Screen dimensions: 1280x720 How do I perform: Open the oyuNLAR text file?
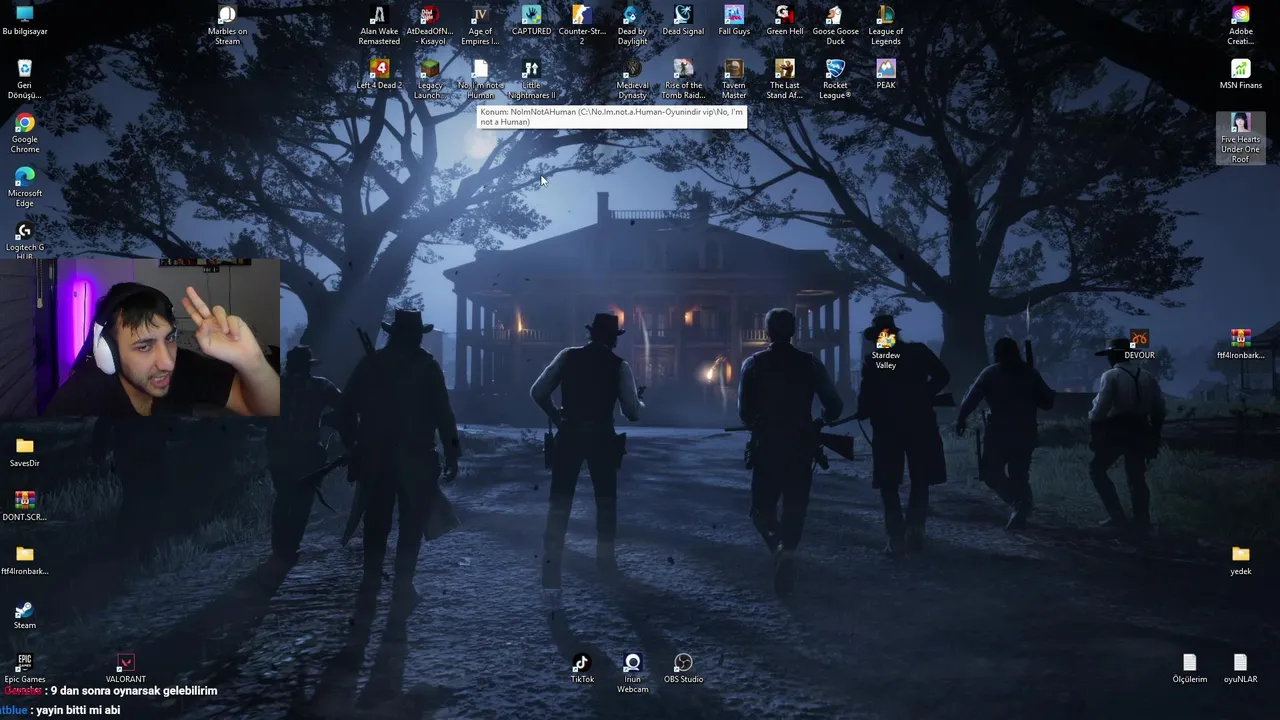pos(1240,668)
